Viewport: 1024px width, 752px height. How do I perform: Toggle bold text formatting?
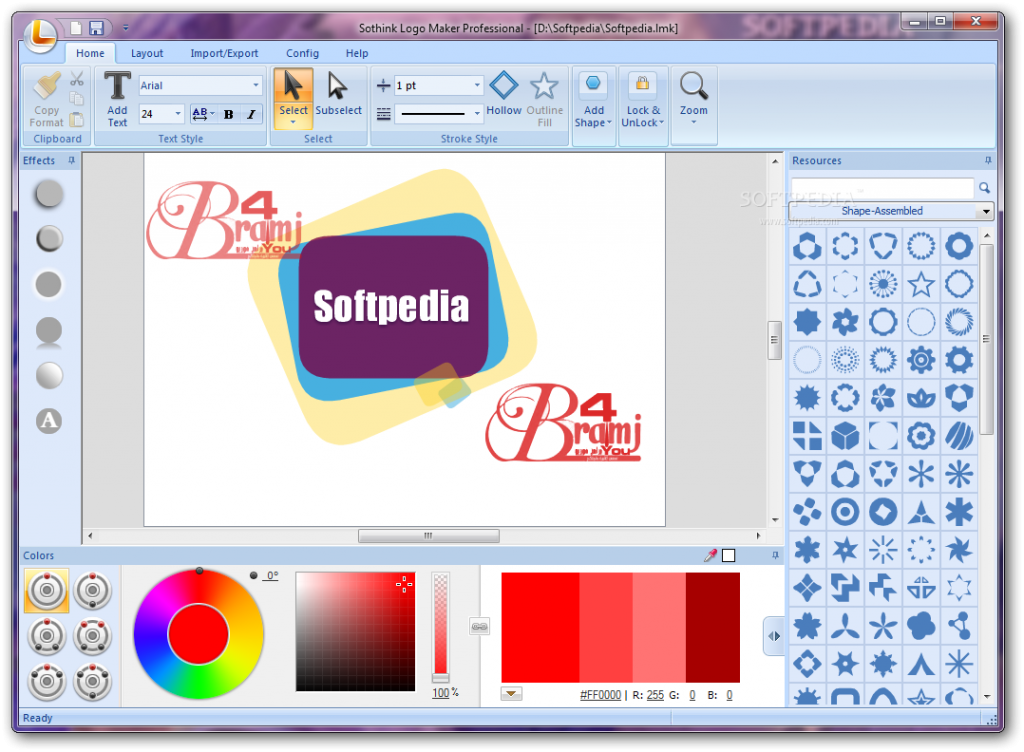tap(227, 114)
